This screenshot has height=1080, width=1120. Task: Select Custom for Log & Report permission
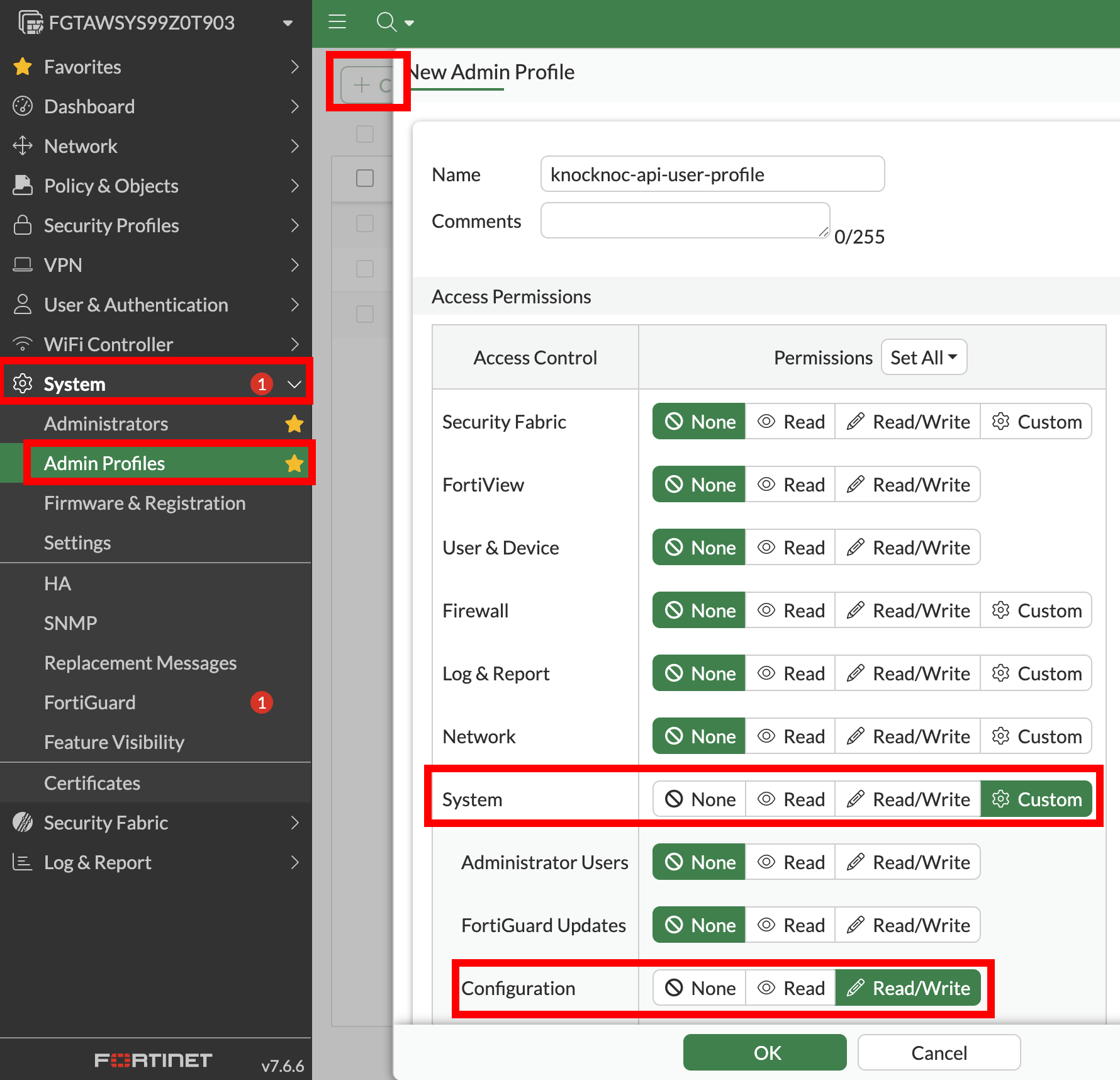(1036, 673)
